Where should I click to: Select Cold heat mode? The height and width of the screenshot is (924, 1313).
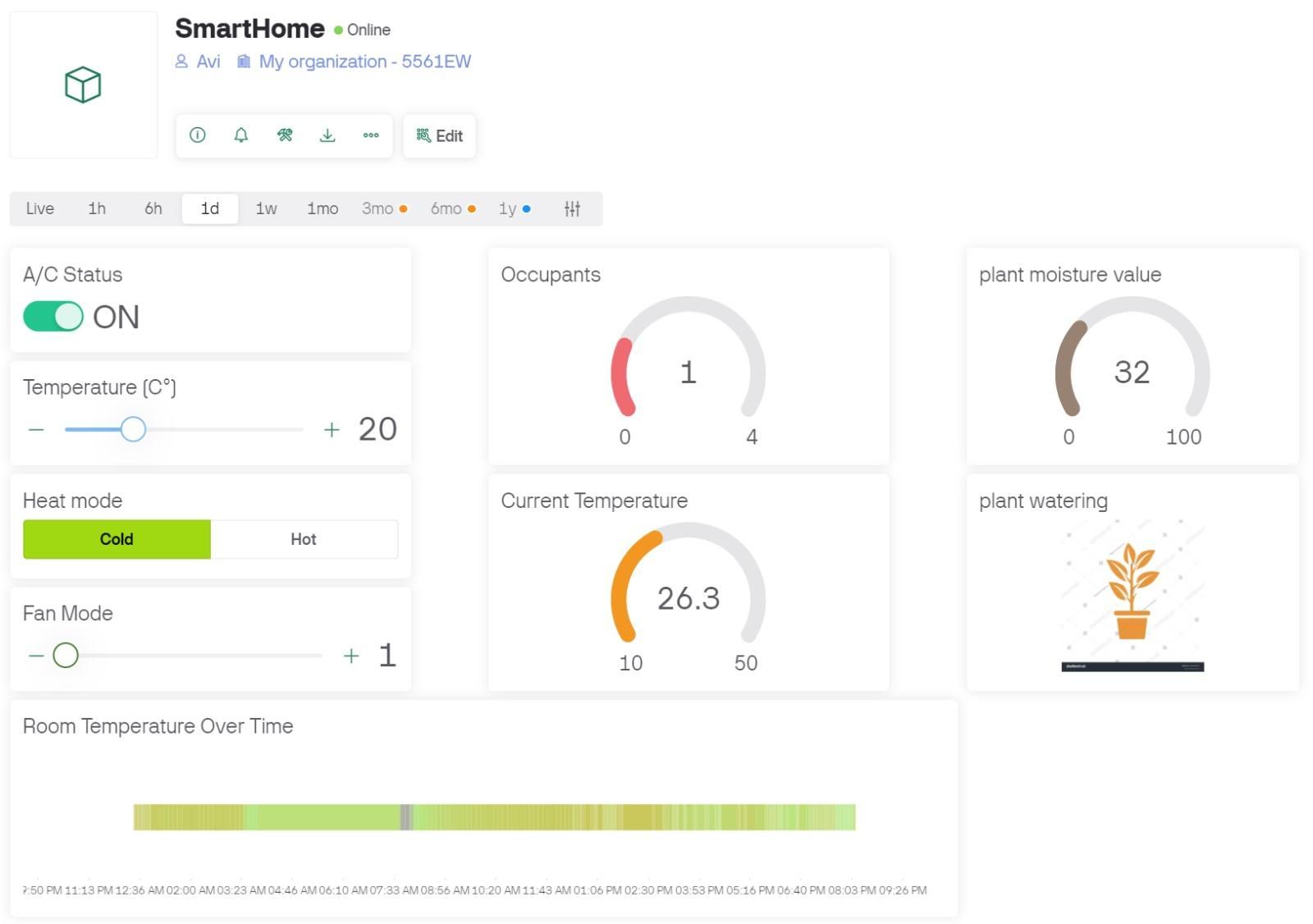tap(117, 539)
